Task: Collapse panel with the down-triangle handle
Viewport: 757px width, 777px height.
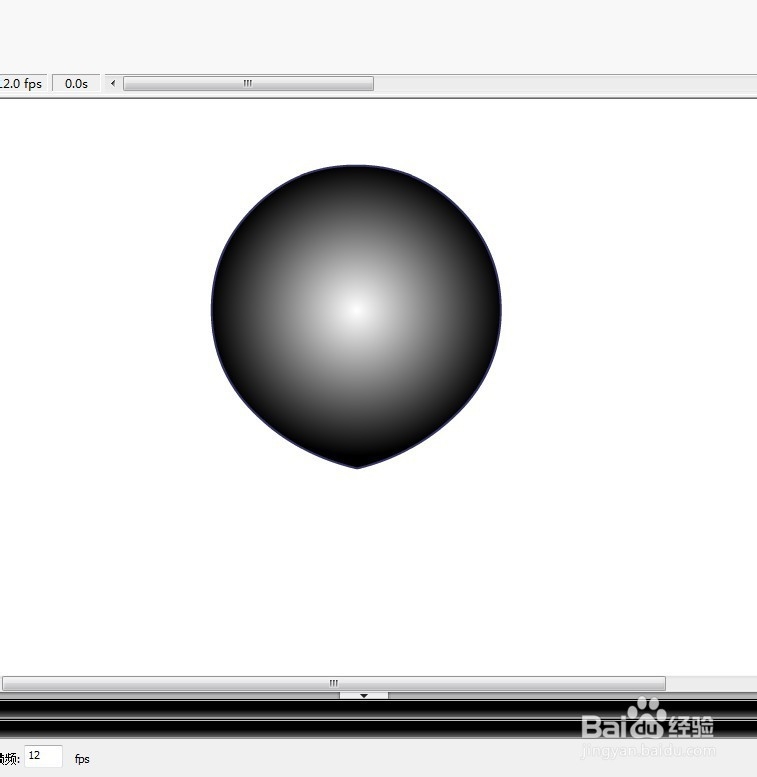Action: (x=364, y=696)
